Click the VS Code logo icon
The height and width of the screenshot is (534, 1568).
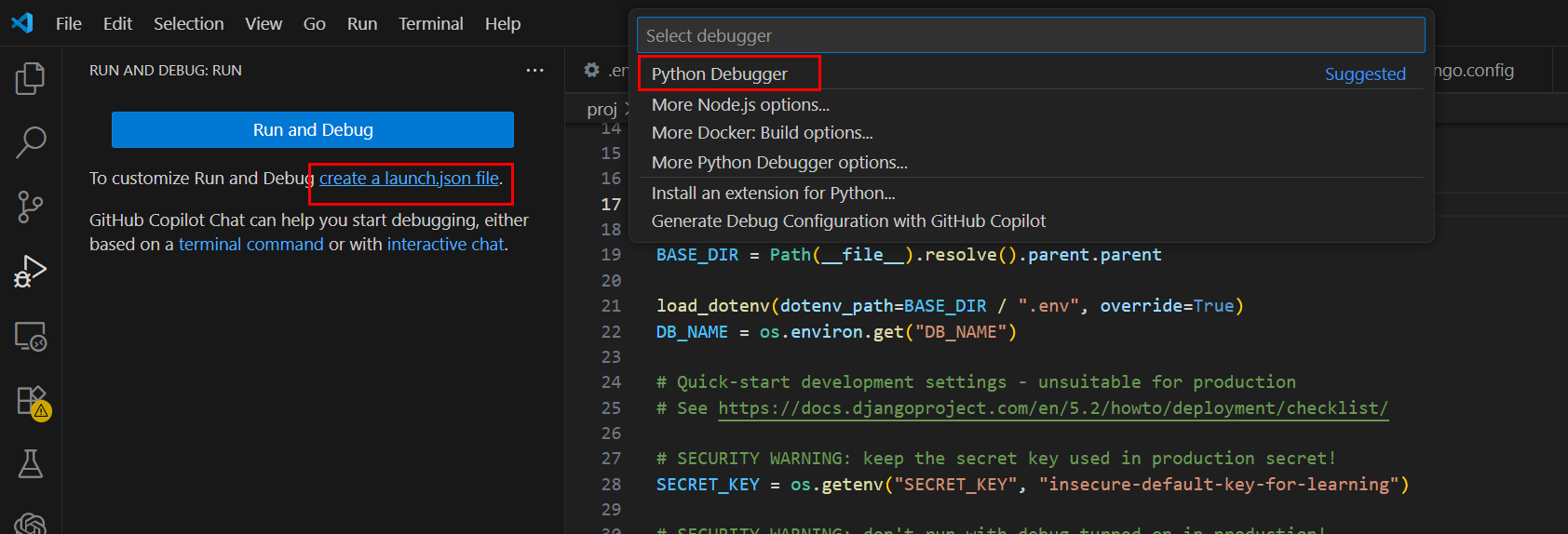pos(22,22)
